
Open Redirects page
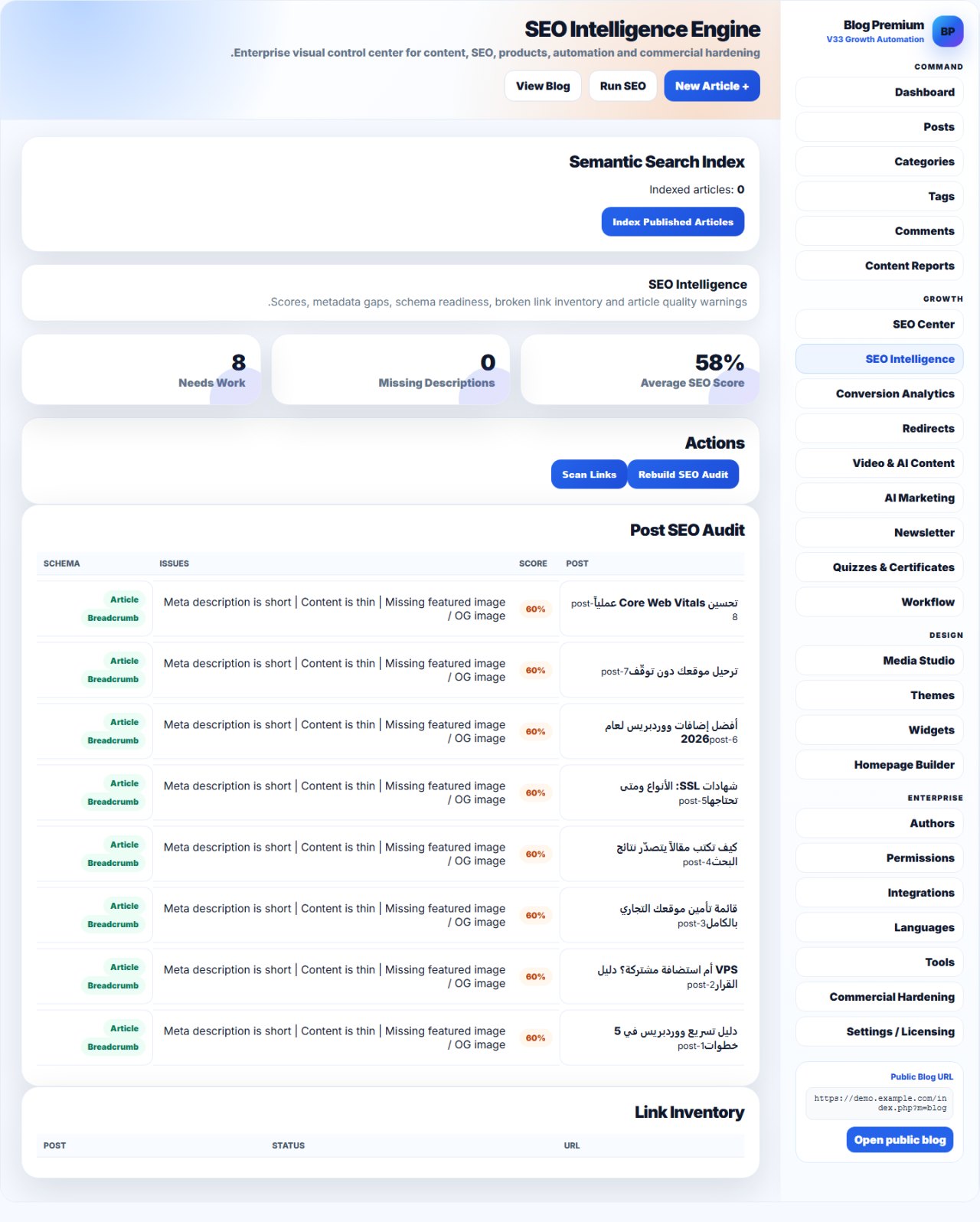tap(879, 429)
